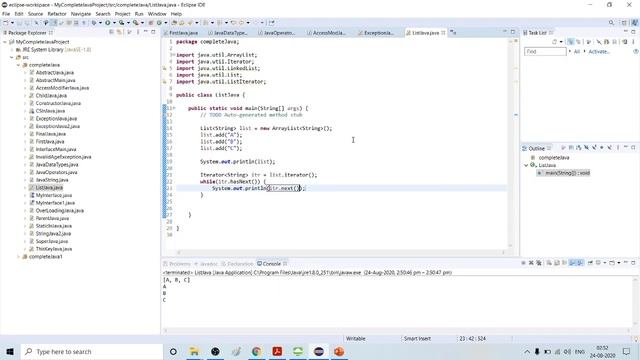Click Clear Console icon
Image resolution: width=640 pixels, height=360 pixels.
[549, 263]
